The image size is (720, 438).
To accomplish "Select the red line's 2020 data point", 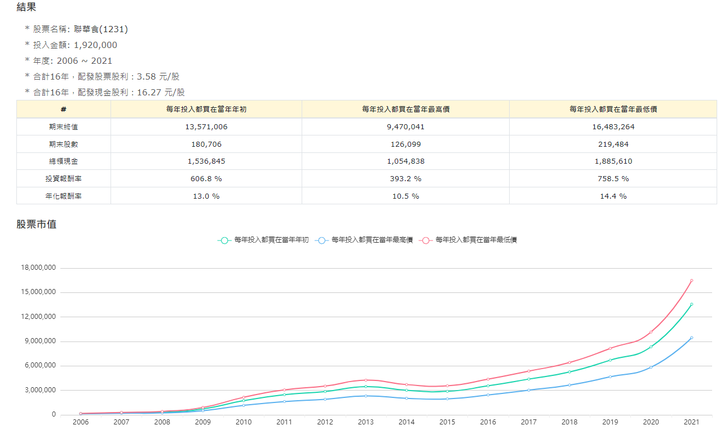I will (651, 332).
